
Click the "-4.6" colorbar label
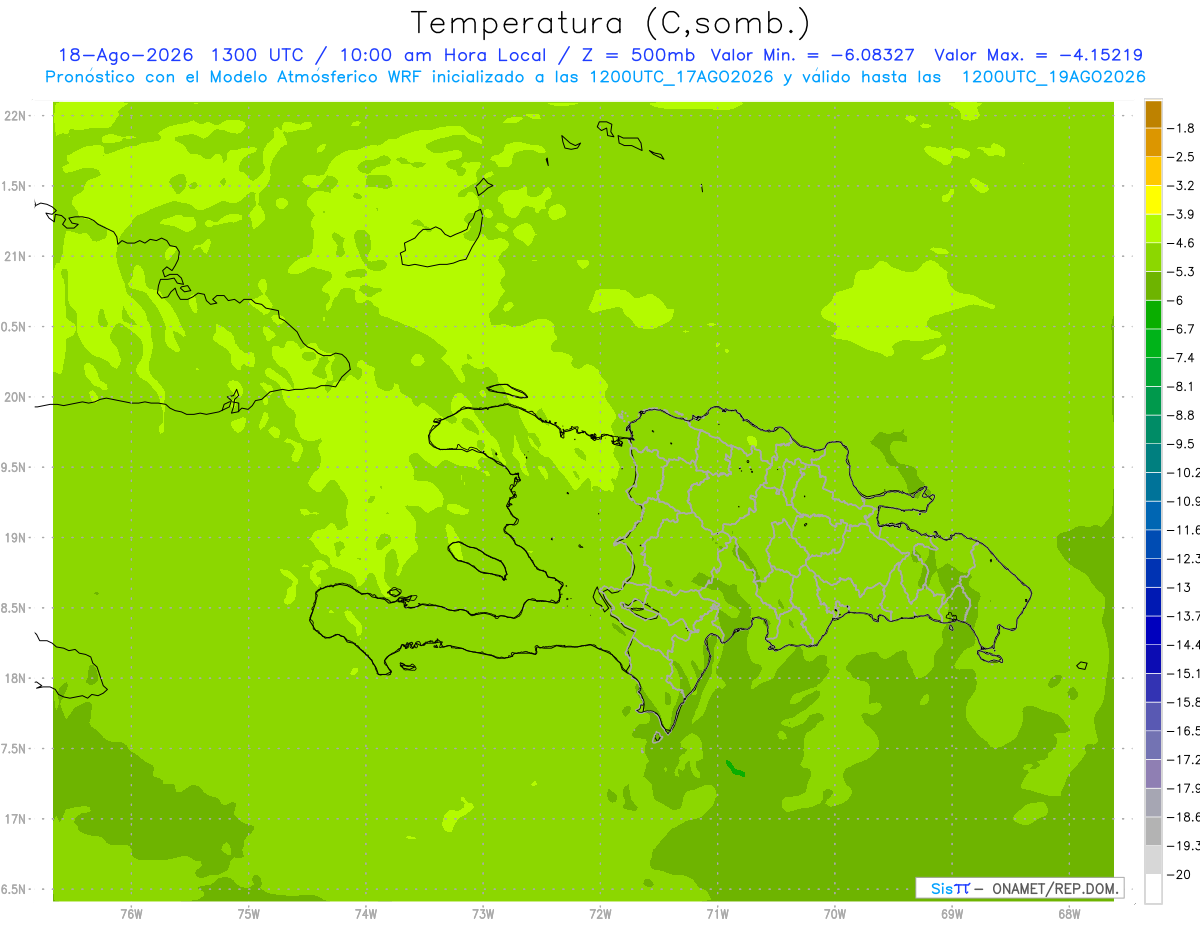pos(1181,243)
